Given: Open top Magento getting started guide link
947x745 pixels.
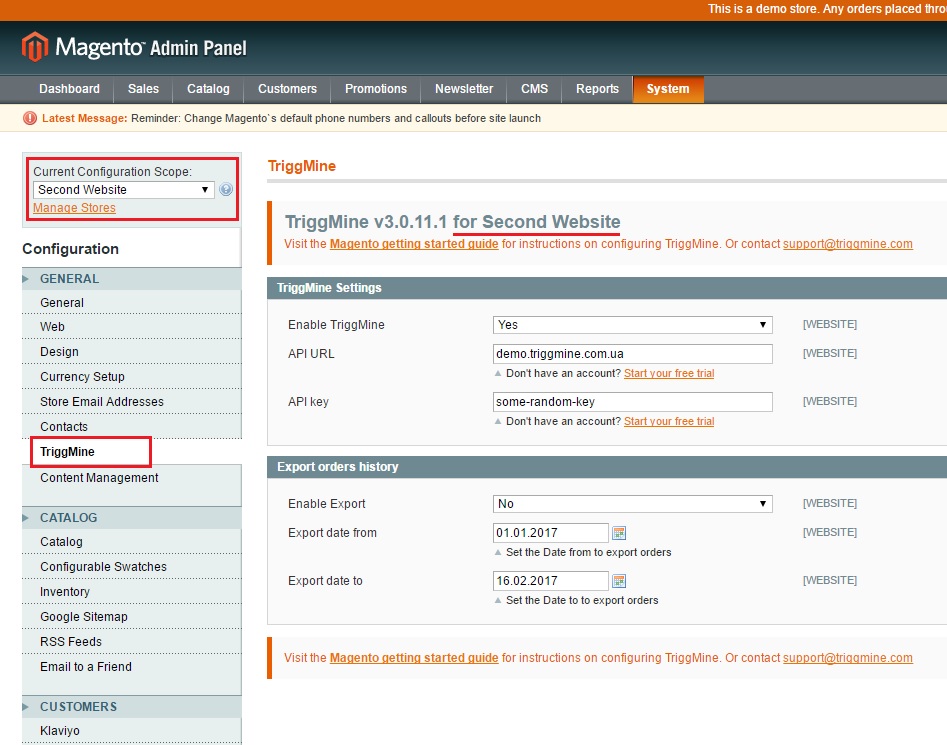Looking at the screenshot, I should [x=414, y=244].
